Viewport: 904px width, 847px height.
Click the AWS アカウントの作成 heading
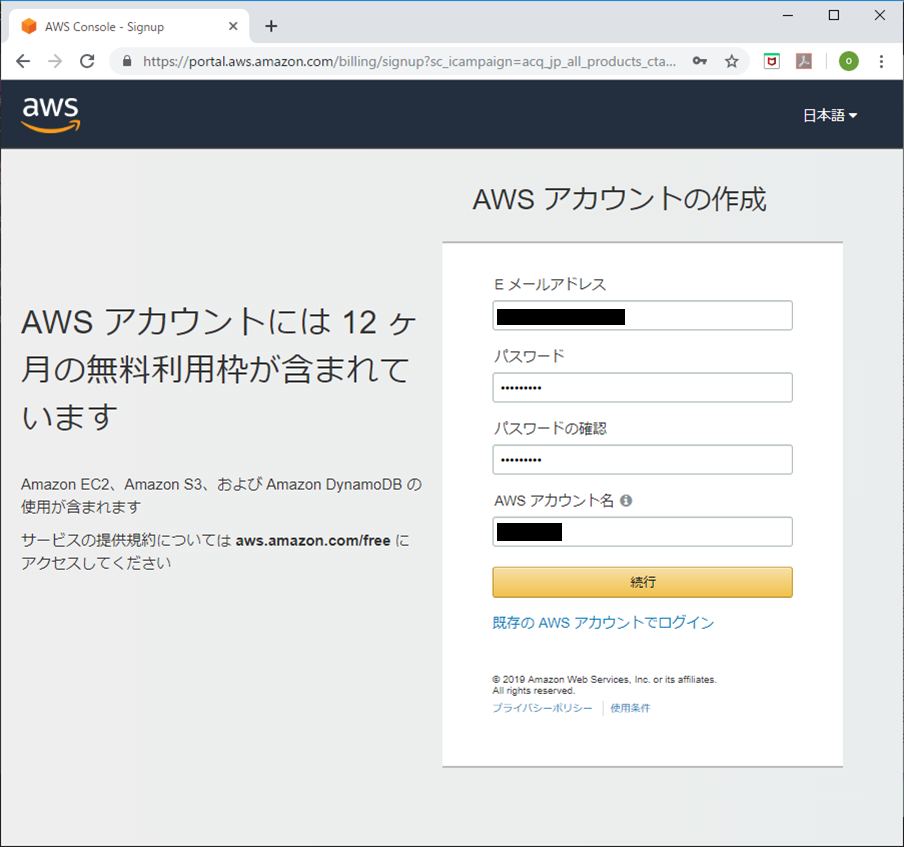click(x=619, y=199)
